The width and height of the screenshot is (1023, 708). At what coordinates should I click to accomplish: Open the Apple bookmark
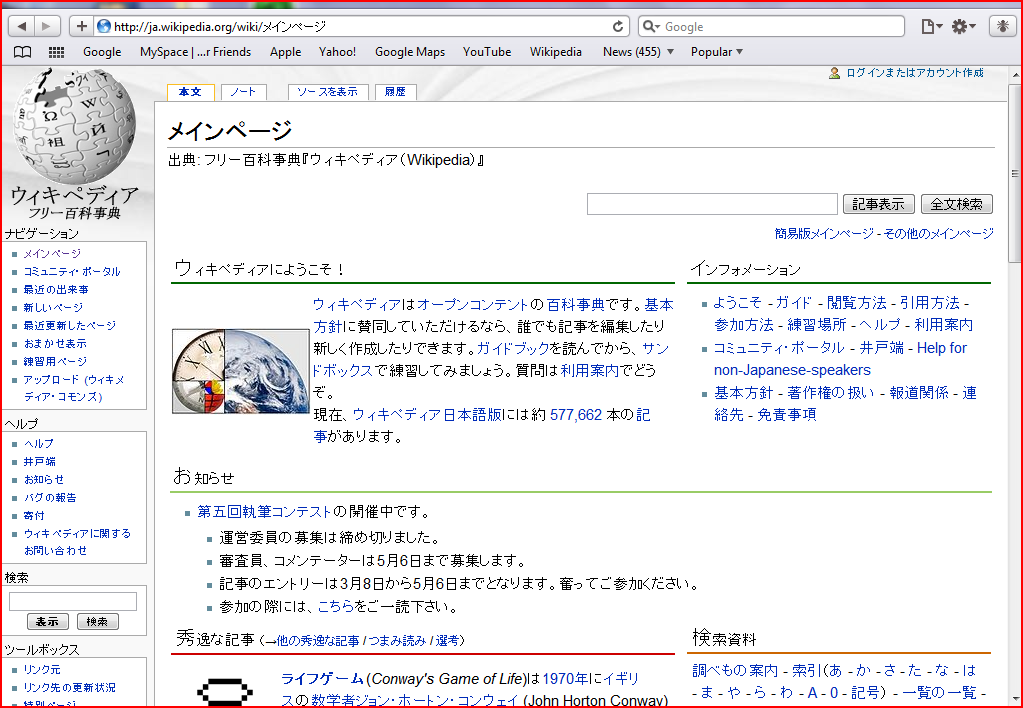285,52
